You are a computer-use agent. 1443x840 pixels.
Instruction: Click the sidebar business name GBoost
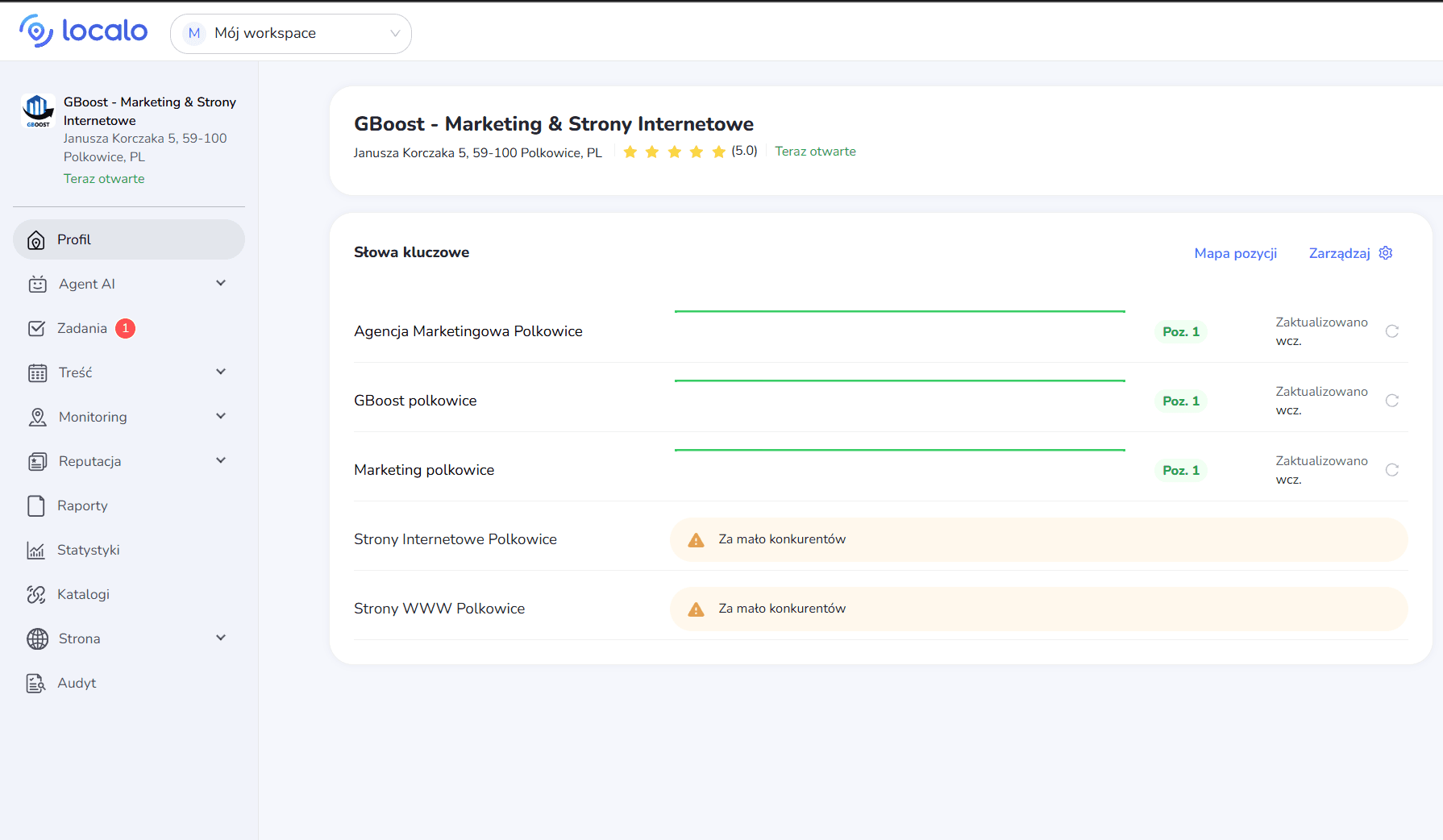150,111
